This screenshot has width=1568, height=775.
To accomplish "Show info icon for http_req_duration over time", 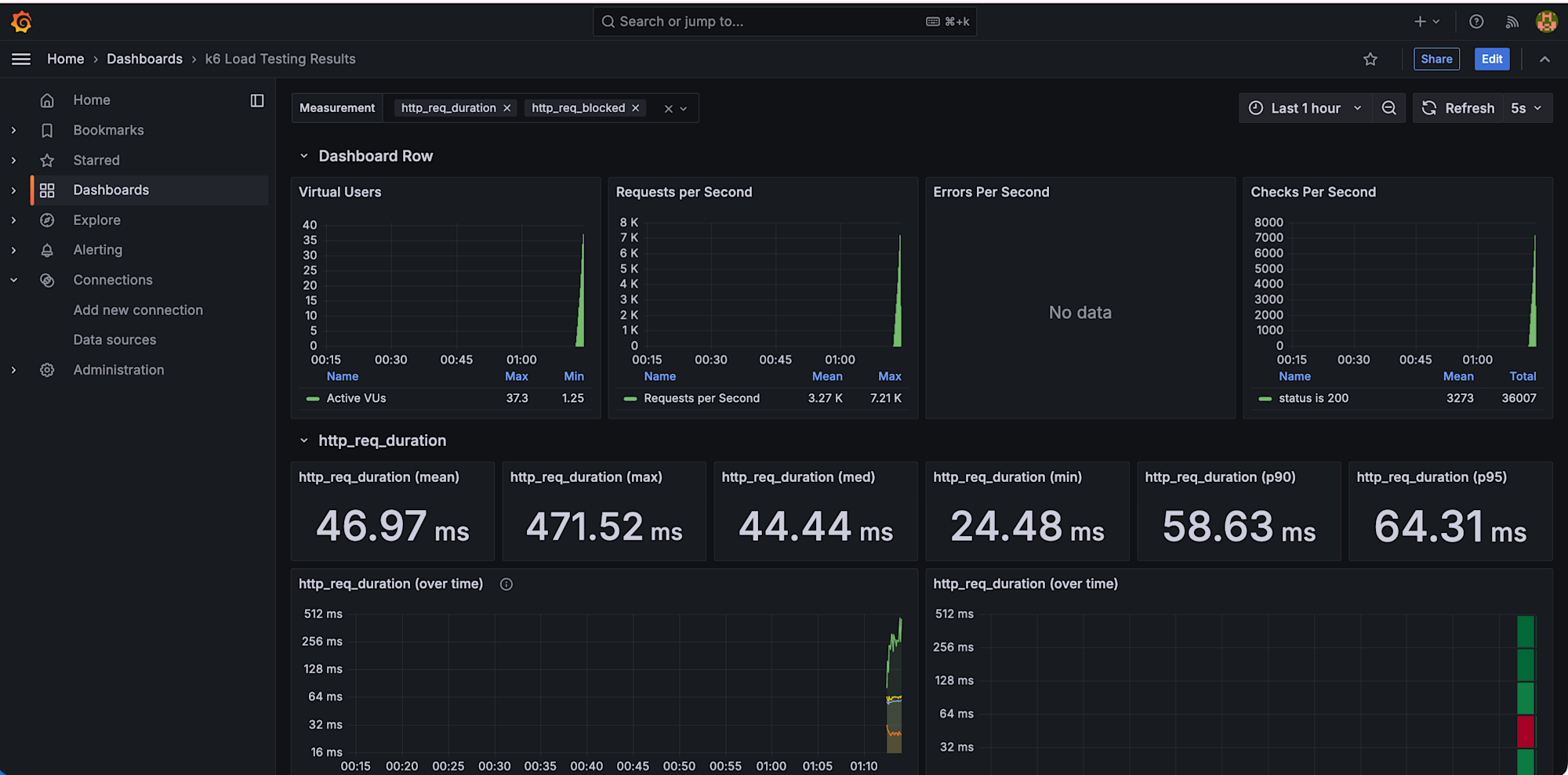I will coord(506,584).
